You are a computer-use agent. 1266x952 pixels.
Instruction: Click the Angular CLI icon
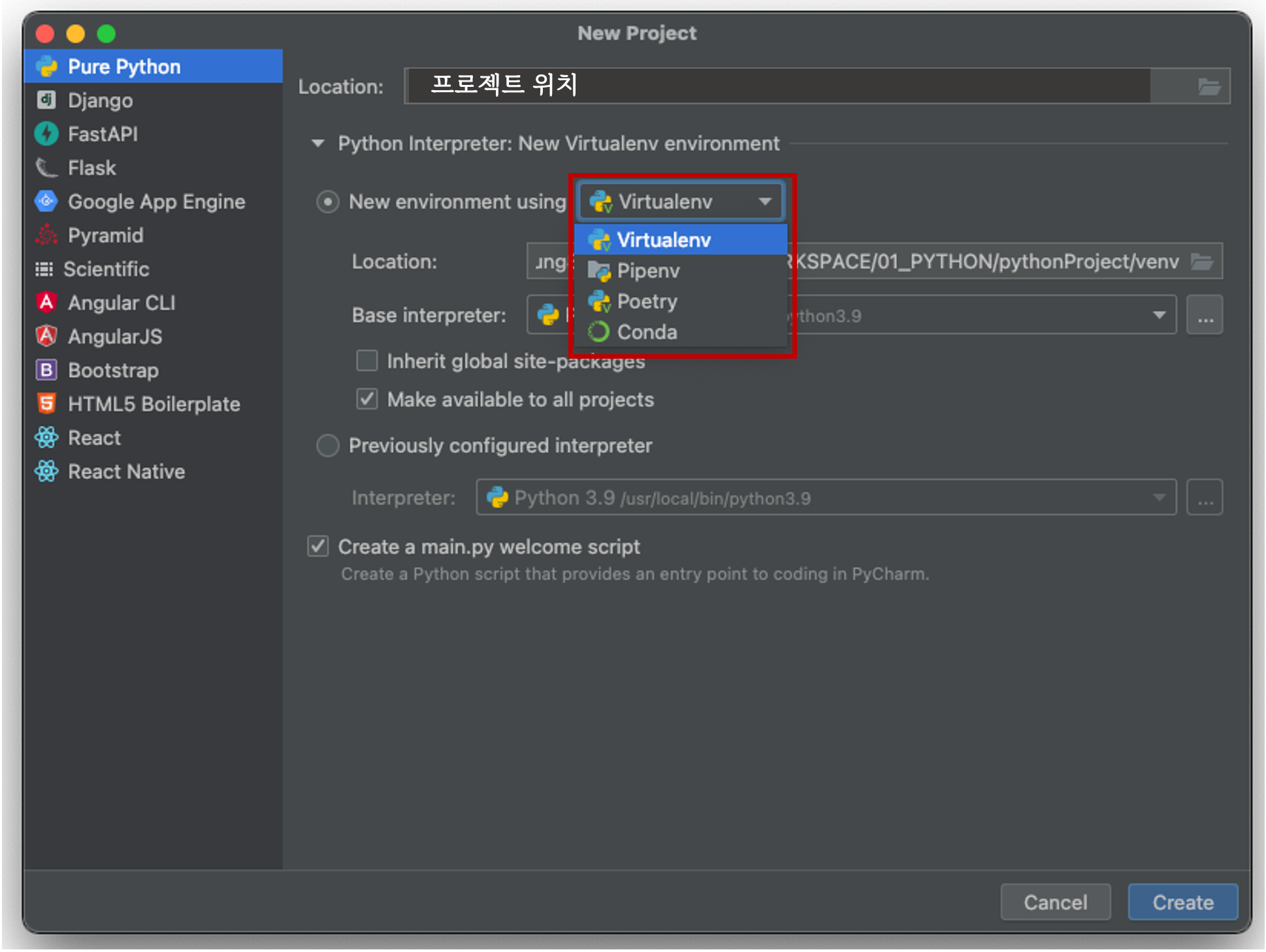click(46, 303)
